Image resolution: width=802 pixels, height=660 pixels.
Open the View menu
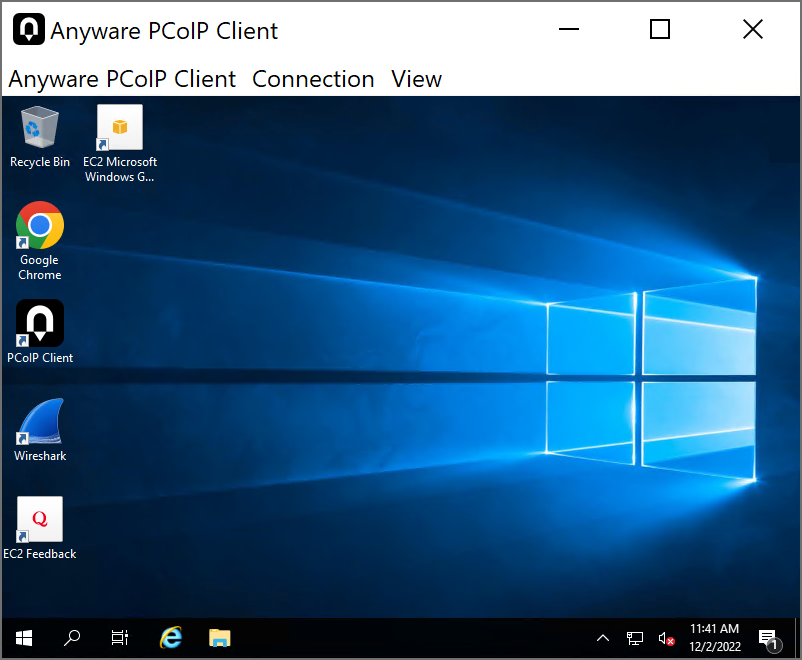click(416, 79)
